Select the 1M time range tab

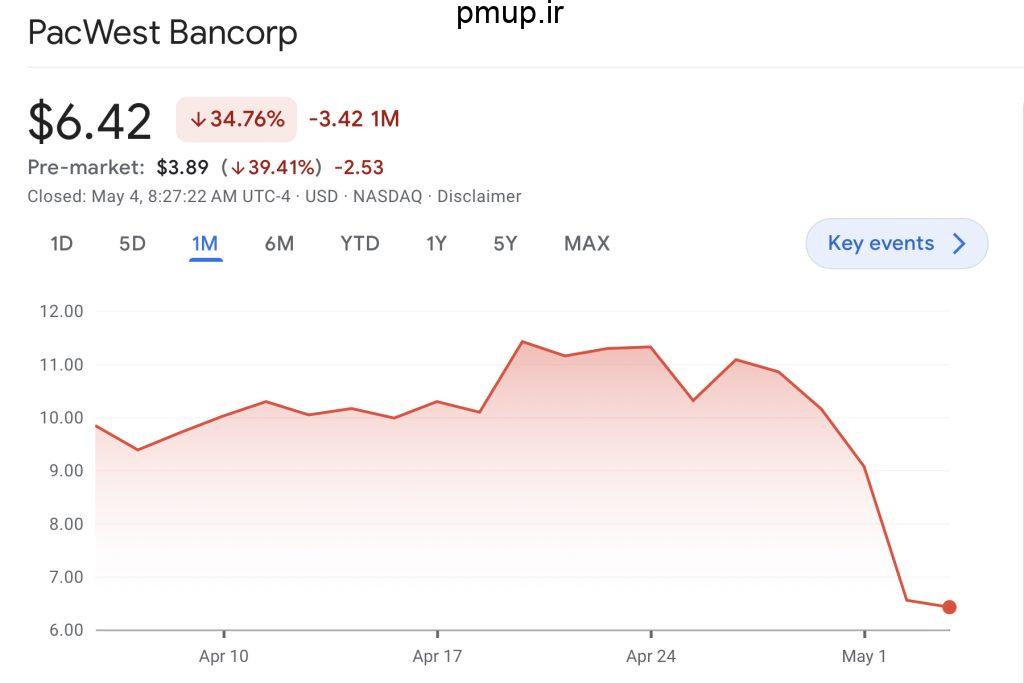[x=205, y=244]
